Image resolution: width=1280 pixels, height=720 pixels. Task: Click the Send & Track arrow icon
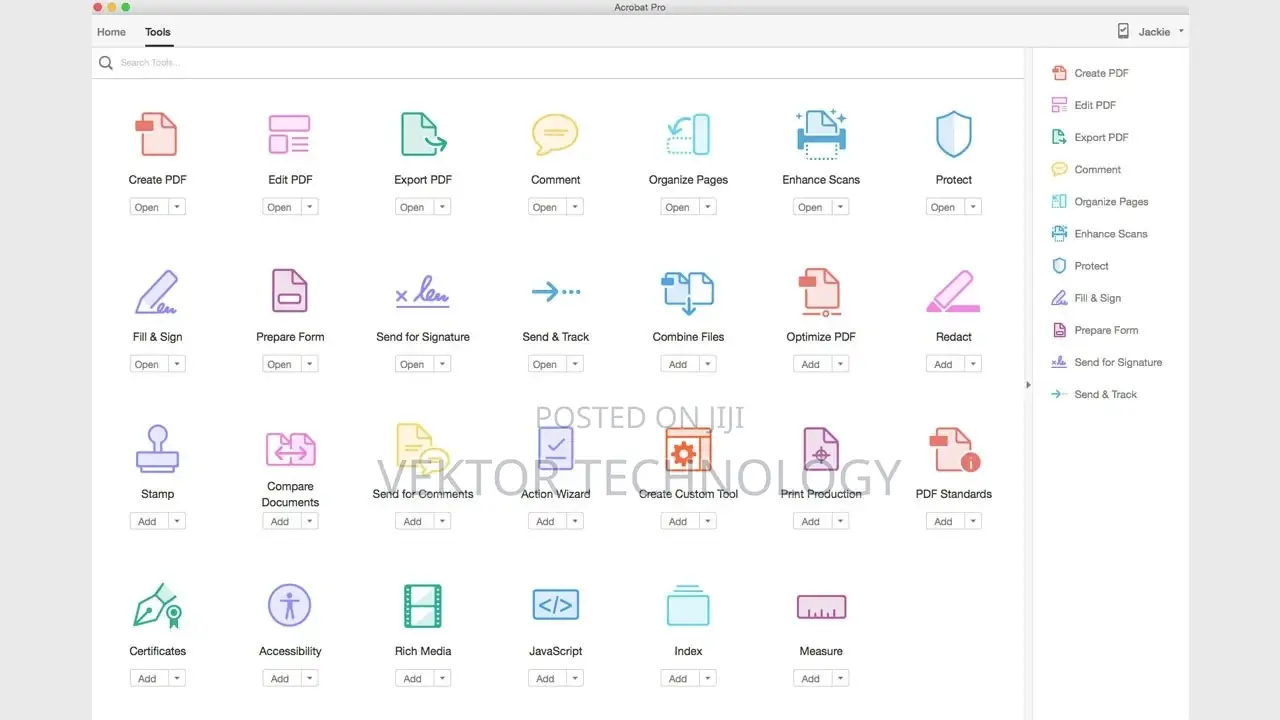[555, 292]
